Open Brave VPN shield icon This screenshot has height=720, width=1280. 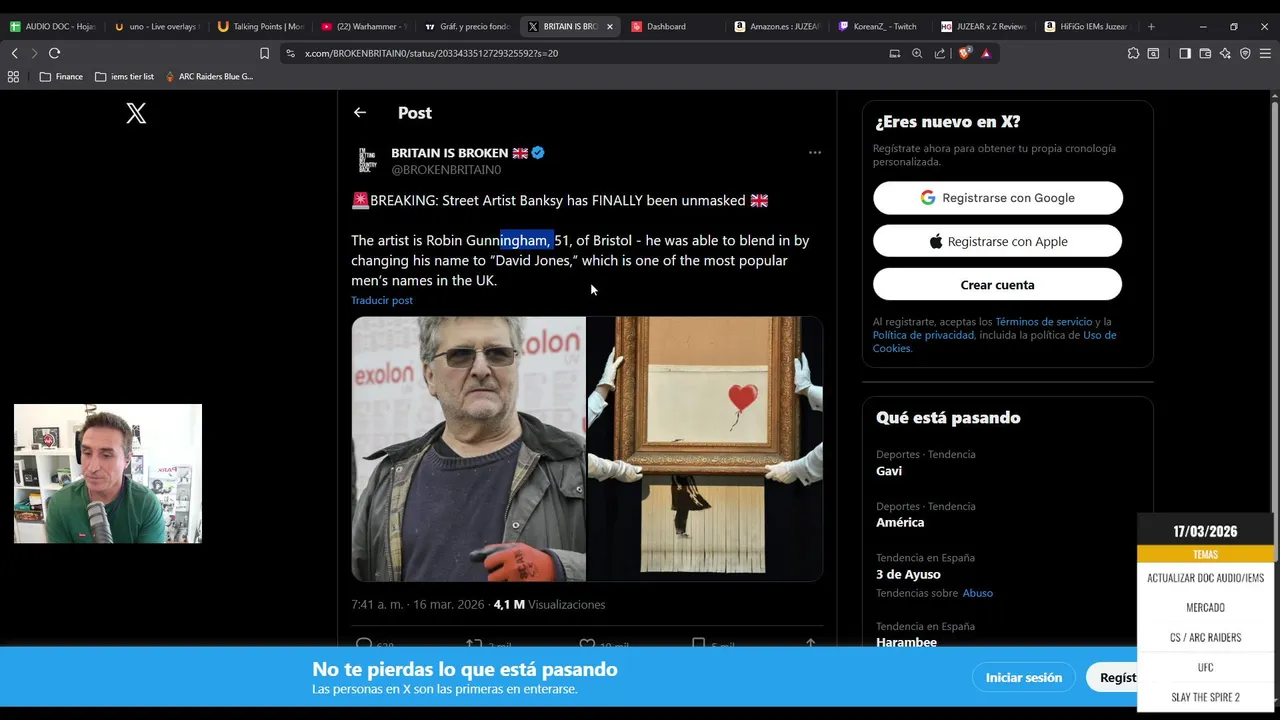tap(1245, 53)
